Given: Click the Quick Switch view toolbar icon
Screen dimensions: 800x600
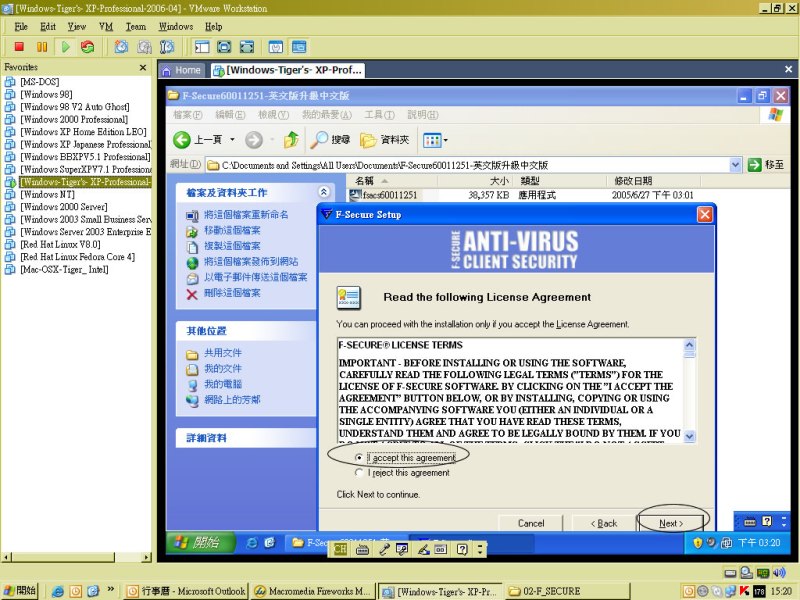Looking at the screenshot, I should [224, 47].
